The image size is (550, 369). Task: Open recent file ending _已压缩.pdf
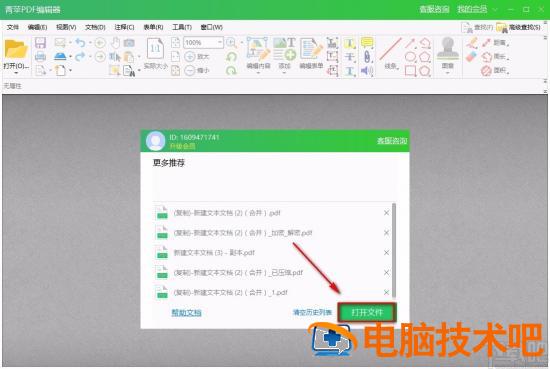238,273
